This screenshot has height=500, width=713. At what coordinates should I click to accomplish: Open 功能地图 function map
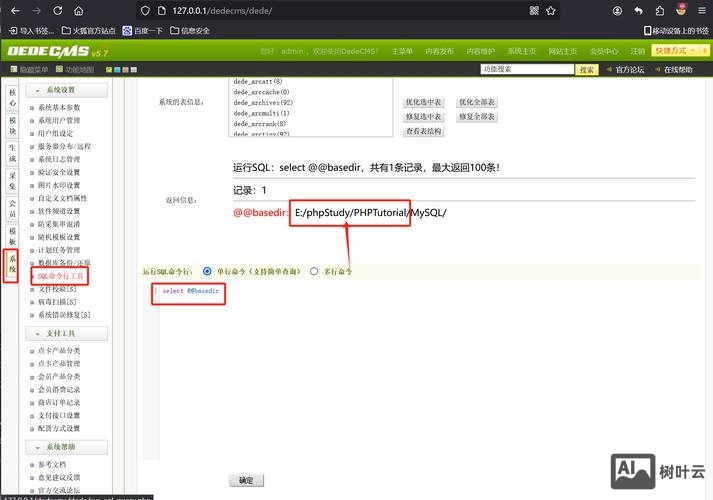[75, 70]
